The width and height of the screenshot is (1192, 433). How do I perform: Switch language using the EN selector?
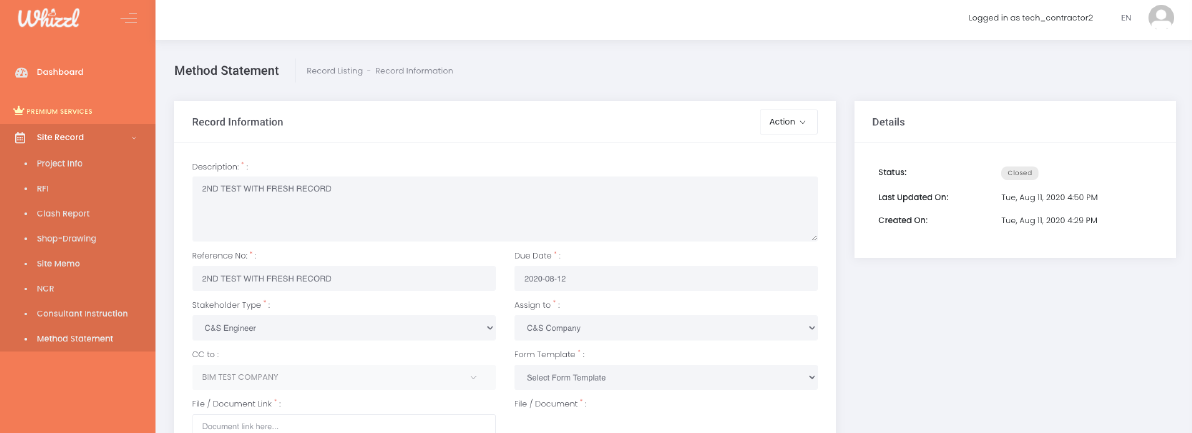pyautogui.click(x=1126, y=18)
